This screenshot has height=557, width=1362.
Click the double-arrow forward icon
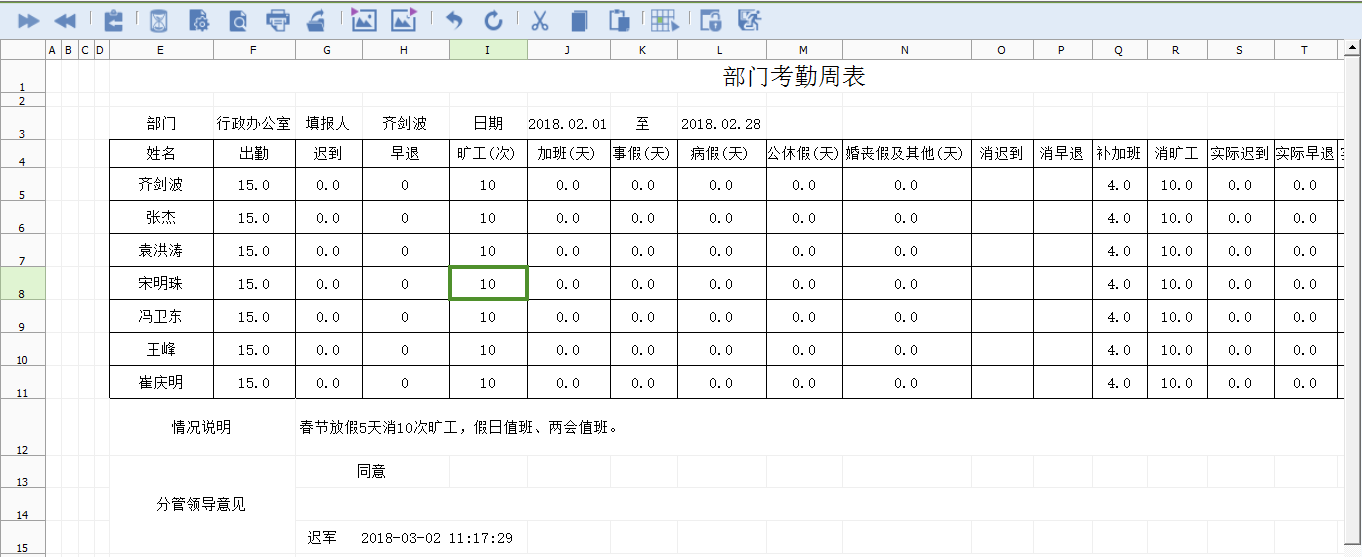coord(29,20)
